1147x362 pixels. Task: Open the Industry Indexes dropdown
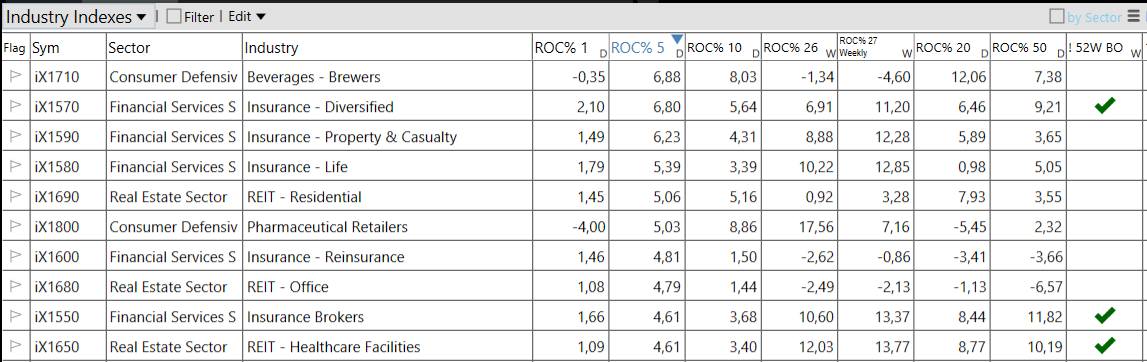pos(78,17)
